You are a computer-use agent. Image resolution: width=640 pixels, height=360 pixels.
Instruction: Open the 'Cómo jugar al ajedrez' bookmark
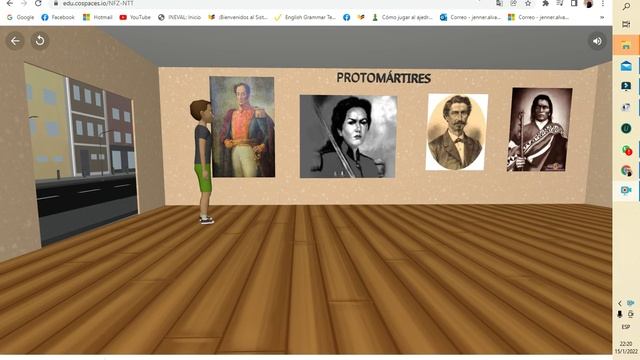click(x=402, y=17)
